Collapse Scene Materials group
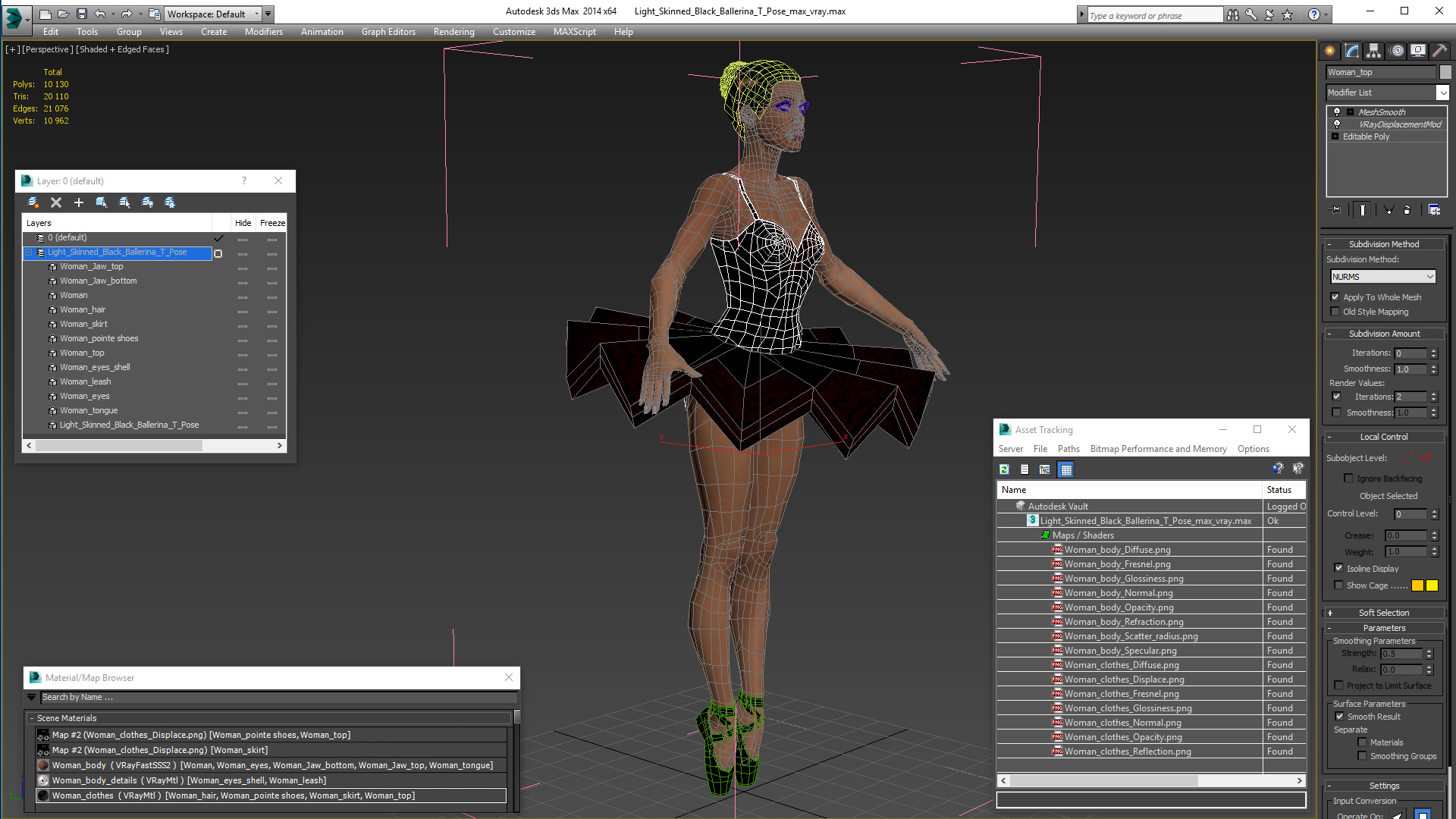Screen dimensions: 1456x819 31,718
